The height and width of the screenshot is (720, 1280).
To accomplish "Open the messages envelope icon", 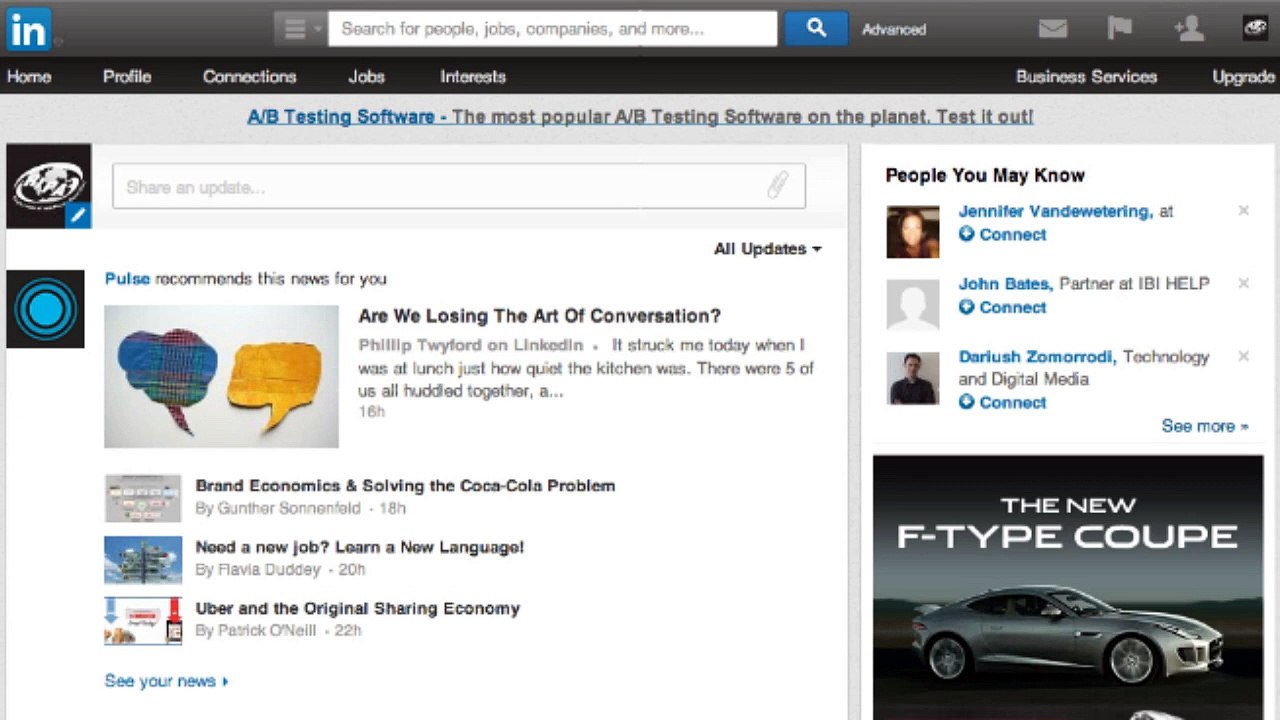I will tap(1053, 29).
